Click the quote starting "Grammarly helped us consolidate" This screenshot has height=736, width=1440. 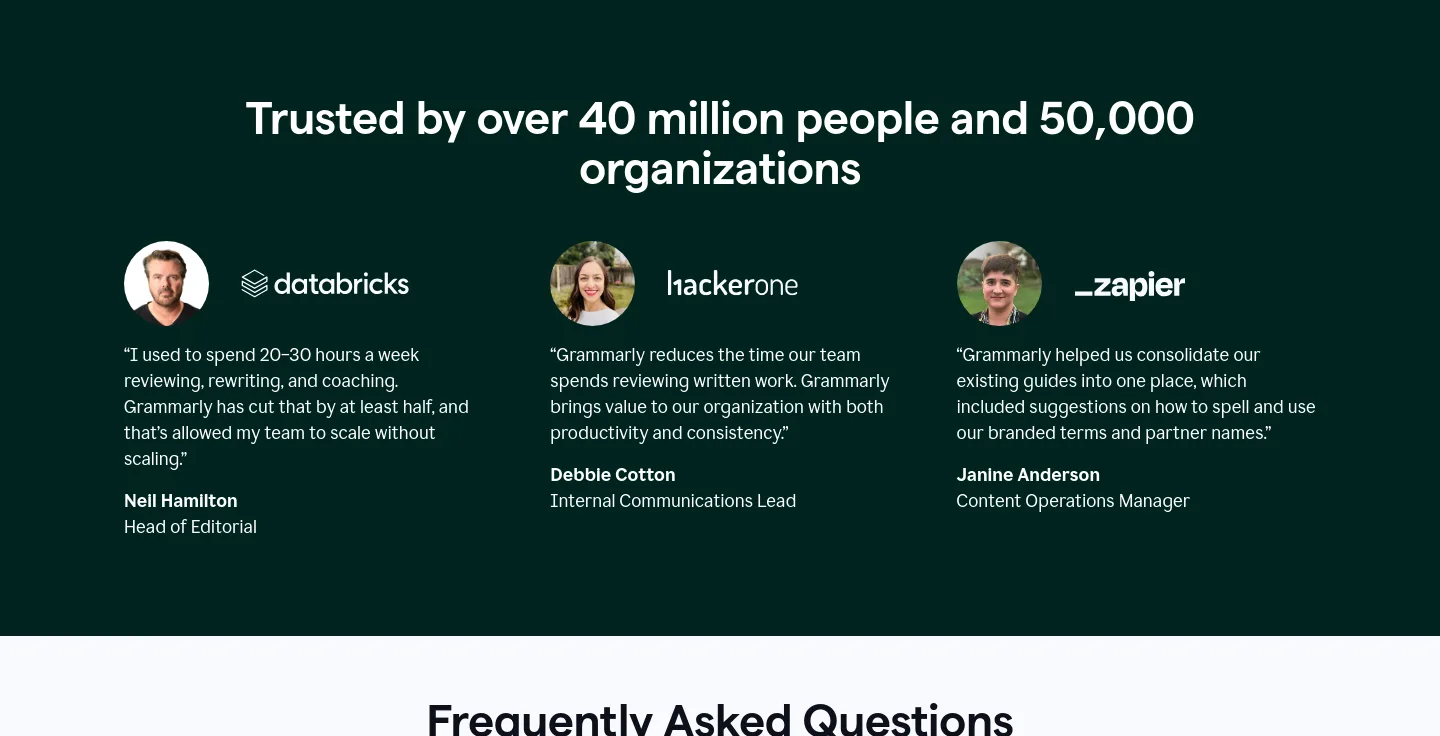click(x=1136, y=394)
